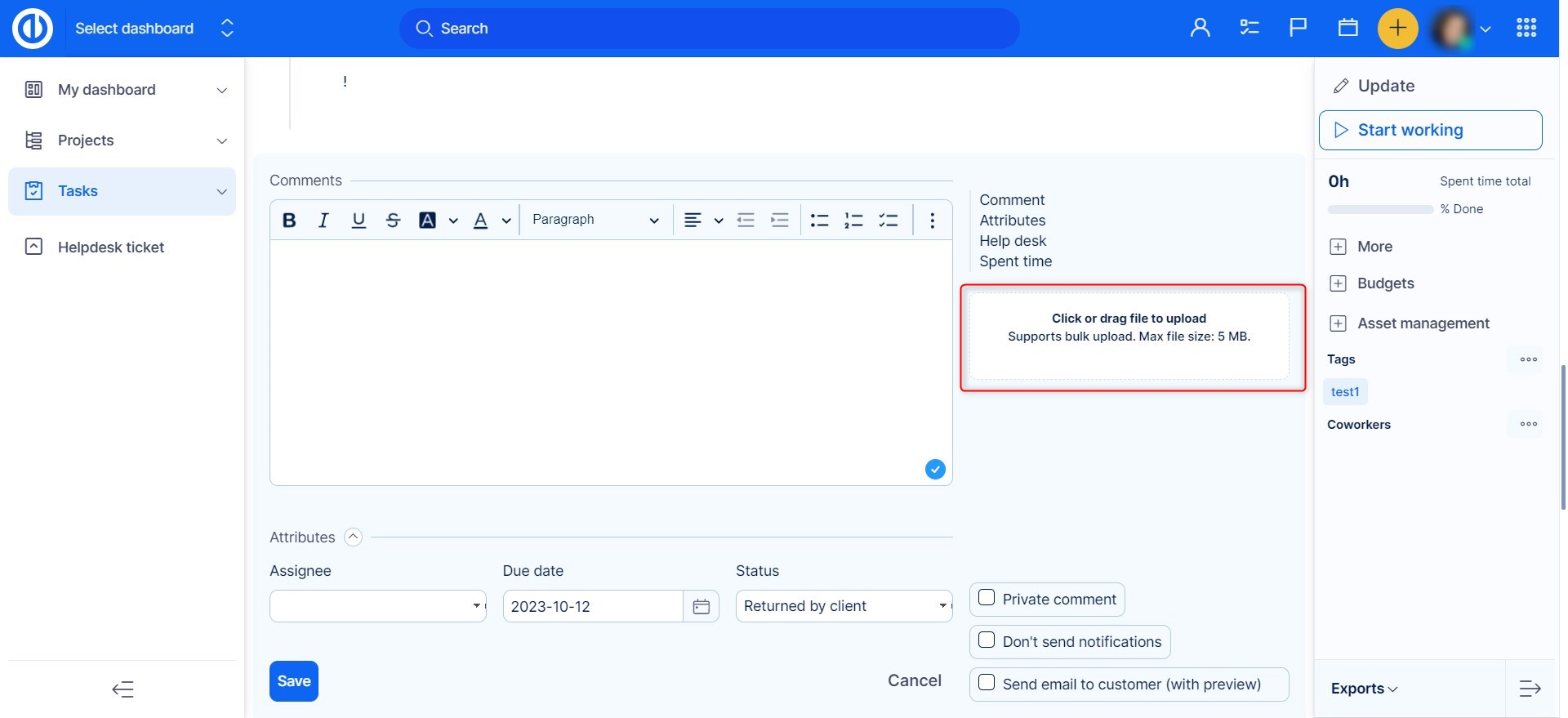Enable the Private comment checkbox
Screen dimensions: 1568x718
tap(987, 598)
